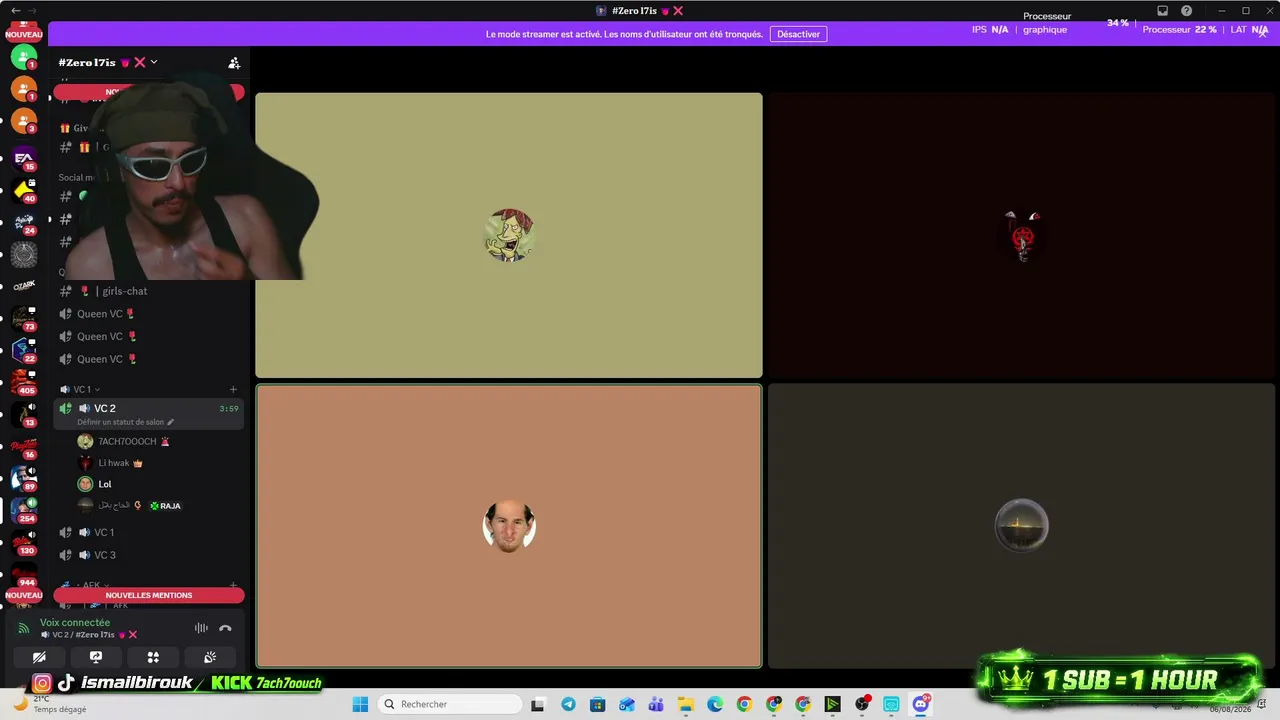Select user 7ACH7OOOCH in VC 2
Screen dimensions: 1280x720
158,441
